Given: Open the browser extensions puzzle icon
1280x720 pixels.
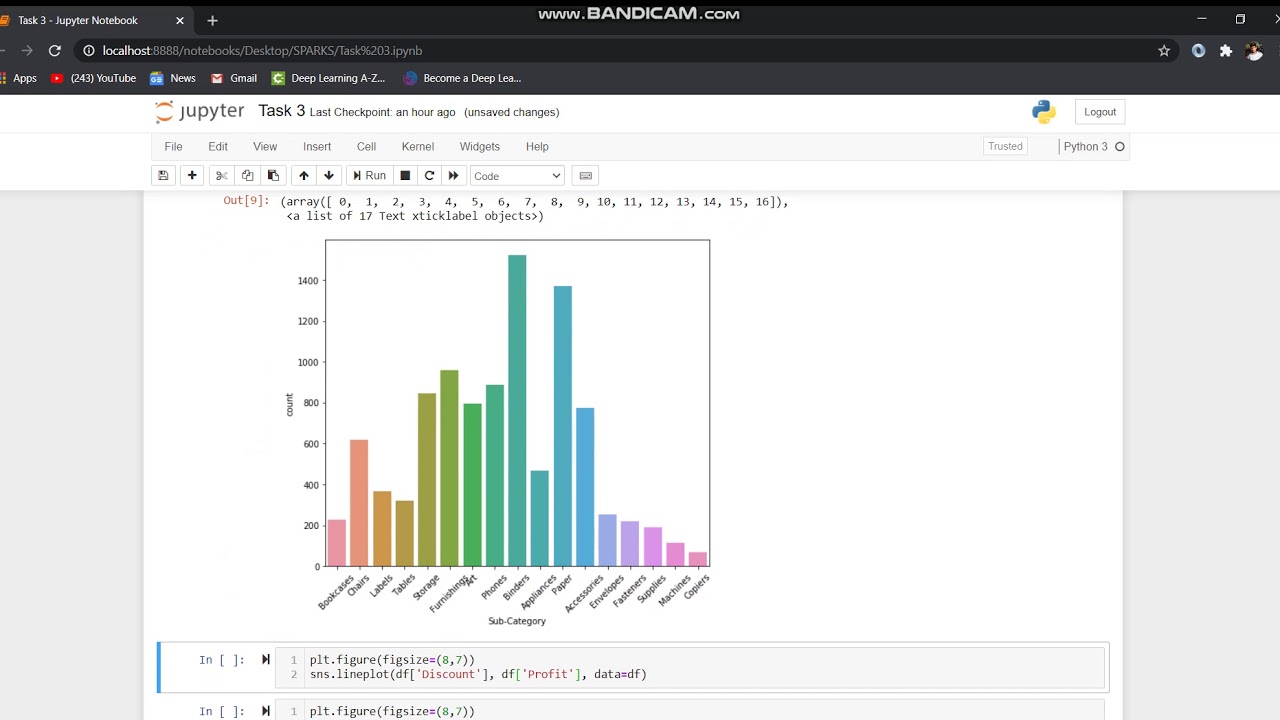Looking at the screenshot, I should 1226,50.
